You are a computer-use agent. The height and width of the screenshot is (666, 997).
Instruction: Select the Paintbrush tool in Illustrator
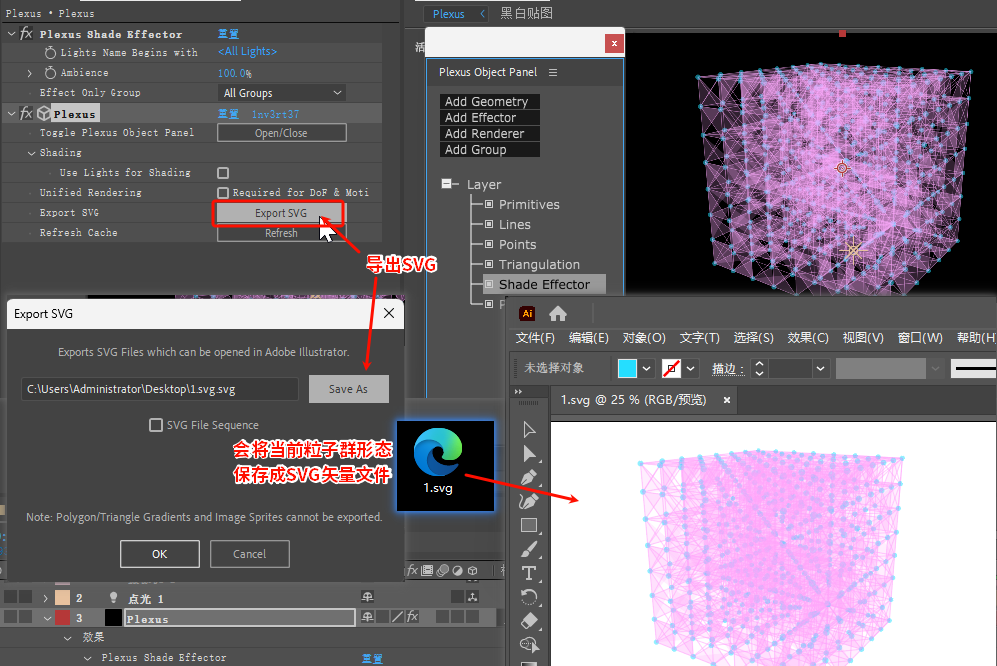528,549
